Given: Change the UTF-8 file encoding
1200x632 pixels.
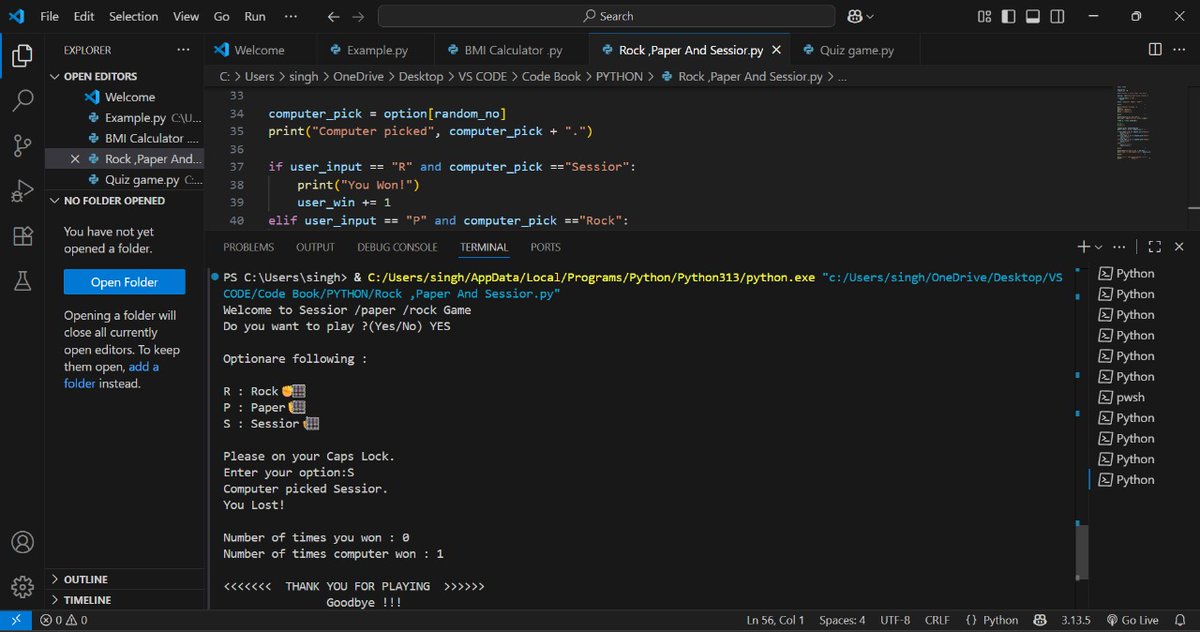Looking at the screenshot, I should (x=895, y=620).
